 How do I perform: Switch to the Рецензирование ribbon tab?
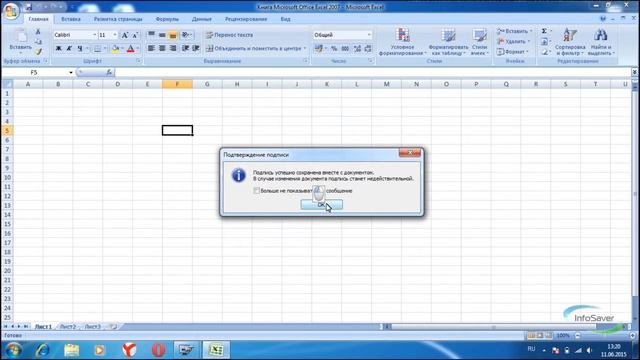click(246, 19)
